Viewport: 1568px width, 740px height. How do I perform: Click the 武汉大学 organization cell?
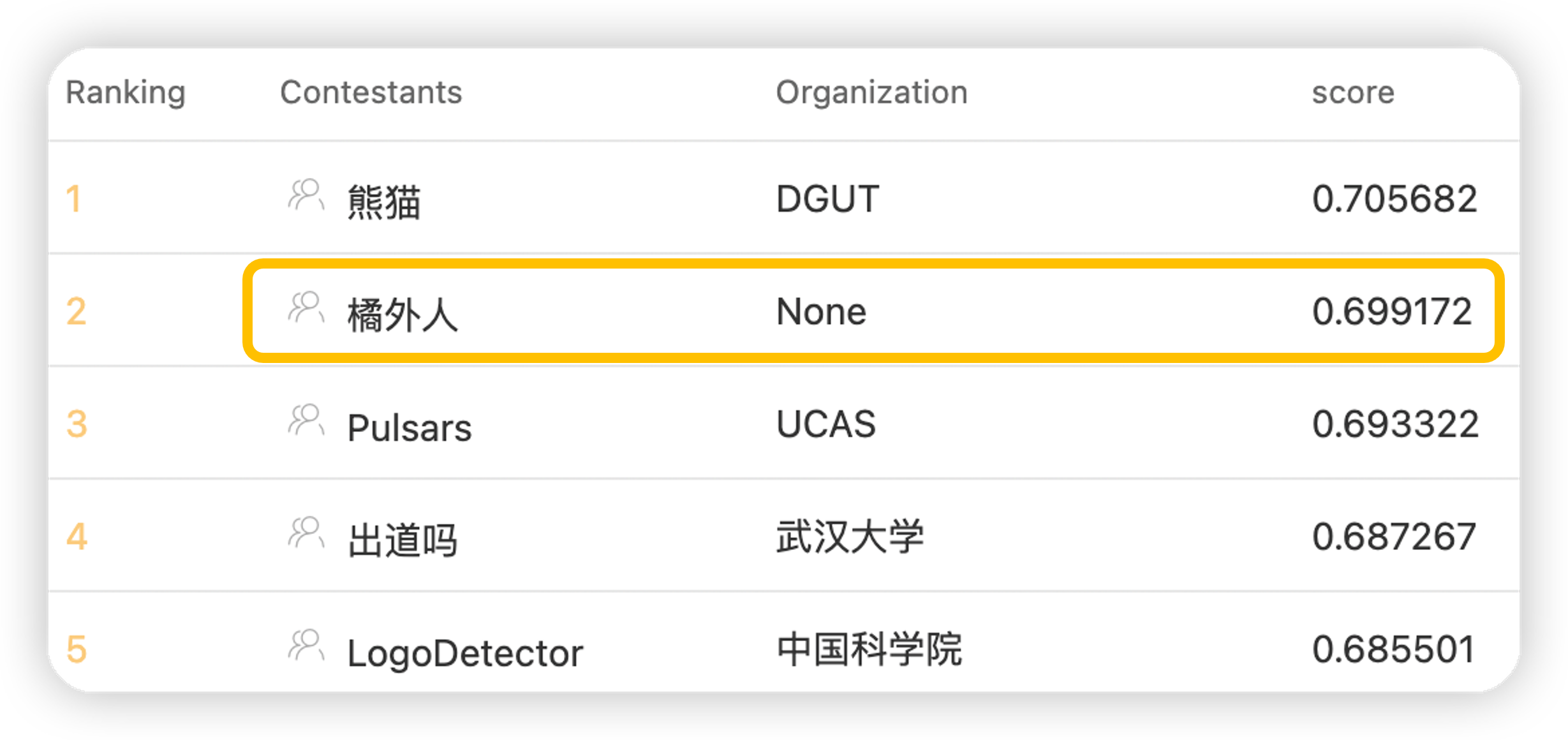850,536
